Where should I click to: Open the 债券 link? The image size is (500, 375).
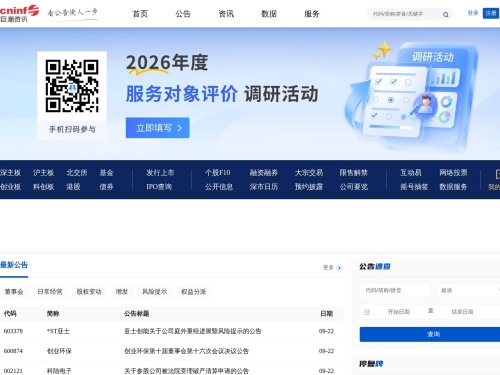click(106, 187)
